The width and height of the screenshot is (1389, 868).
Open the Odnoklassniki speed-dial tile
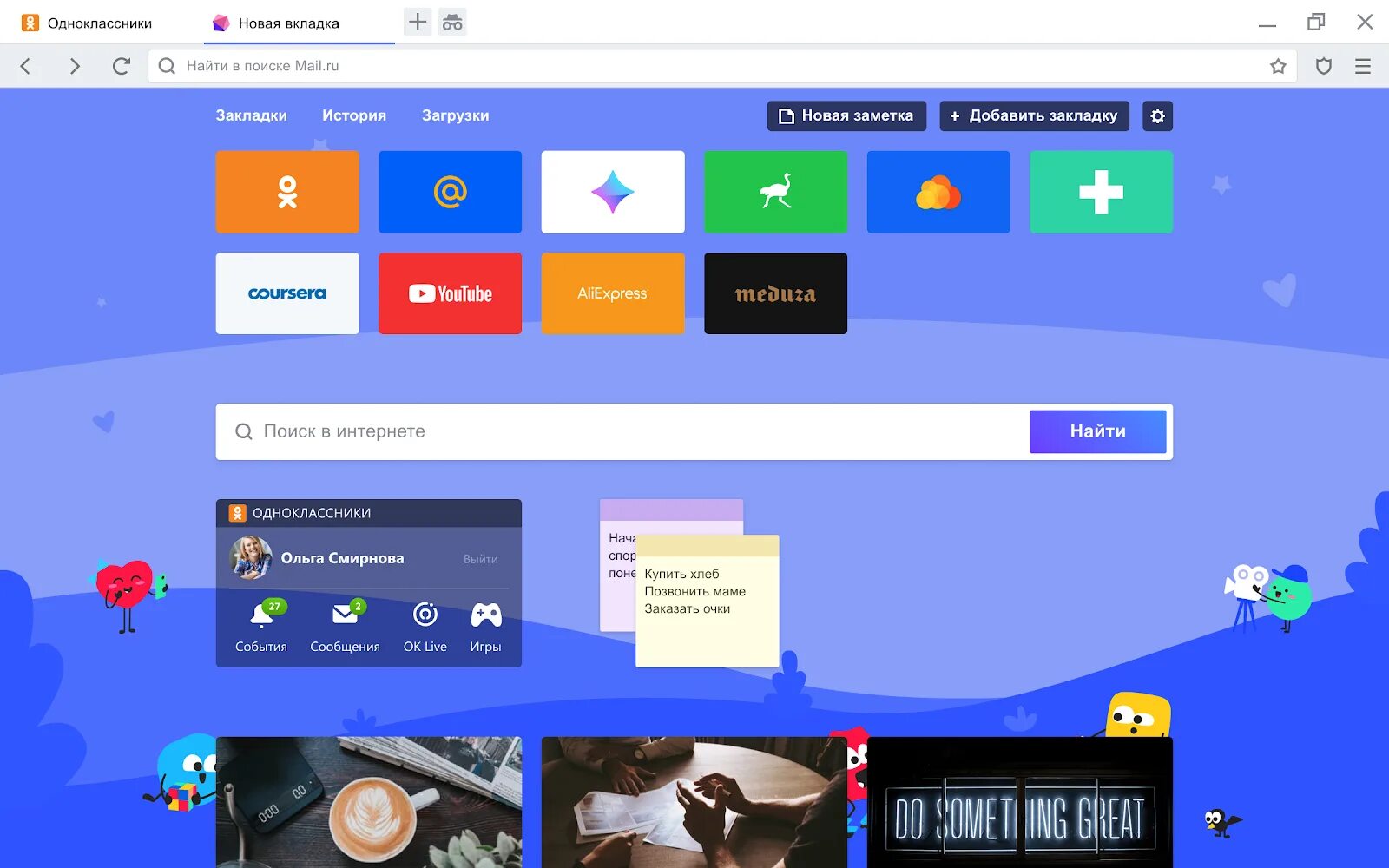click(x=287, y=192)
